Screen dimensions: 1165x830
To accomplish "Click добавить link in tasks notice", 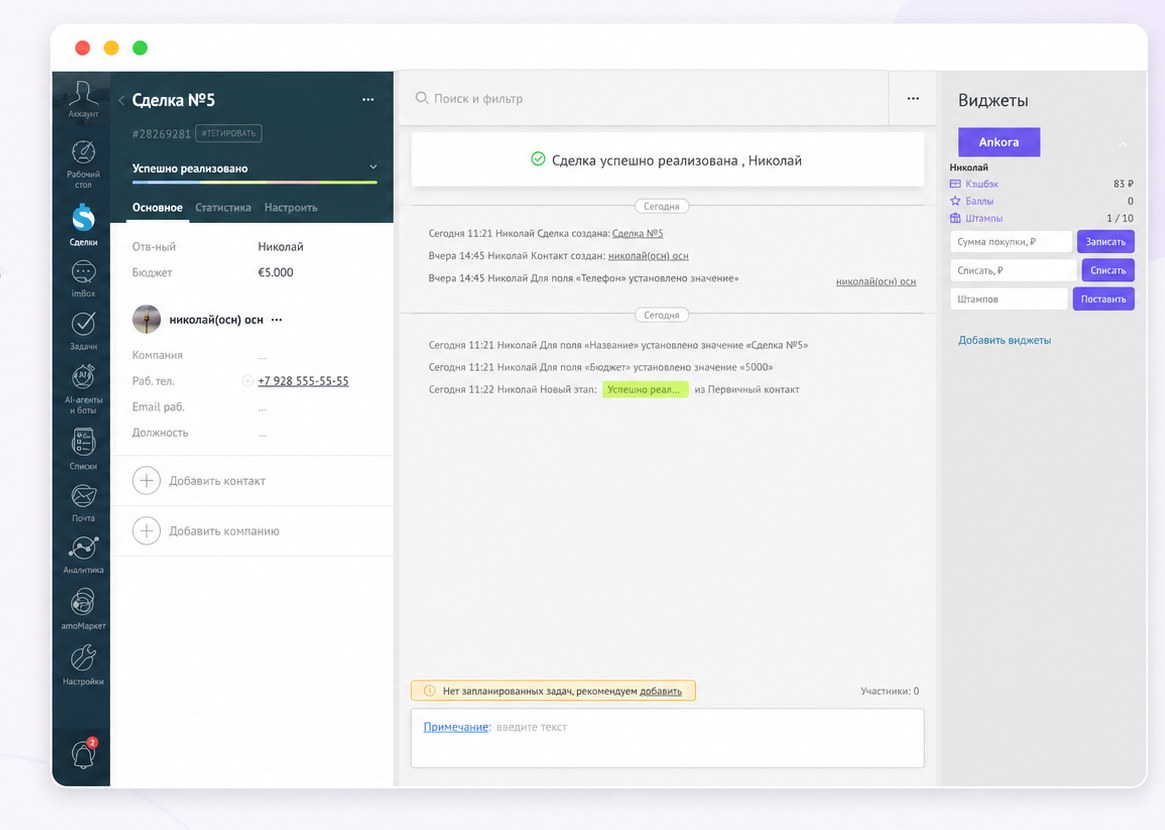I will pos(661,691).
